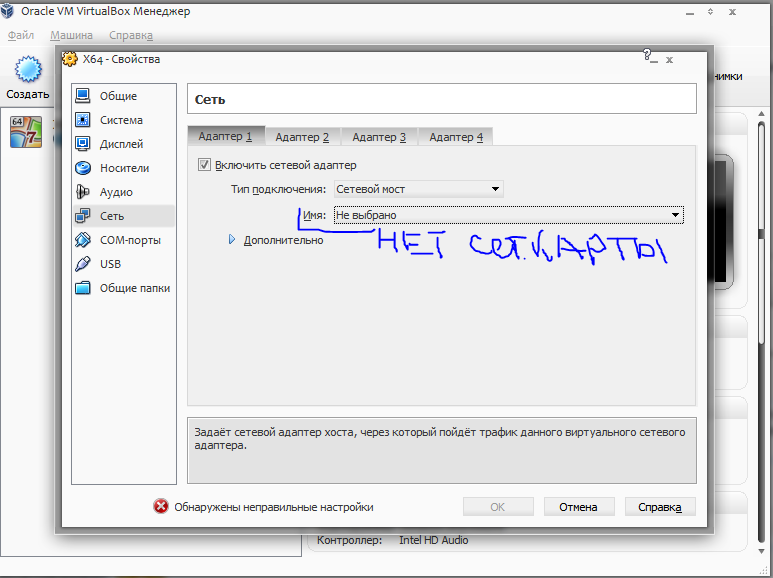Click the Носители disk icon

point(83,168)
